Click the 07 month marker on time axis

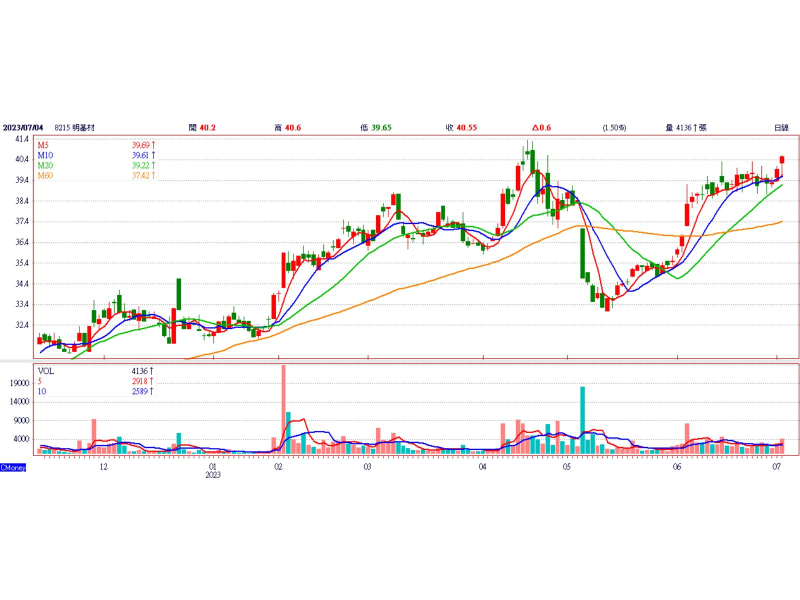[x=777, y=467]
